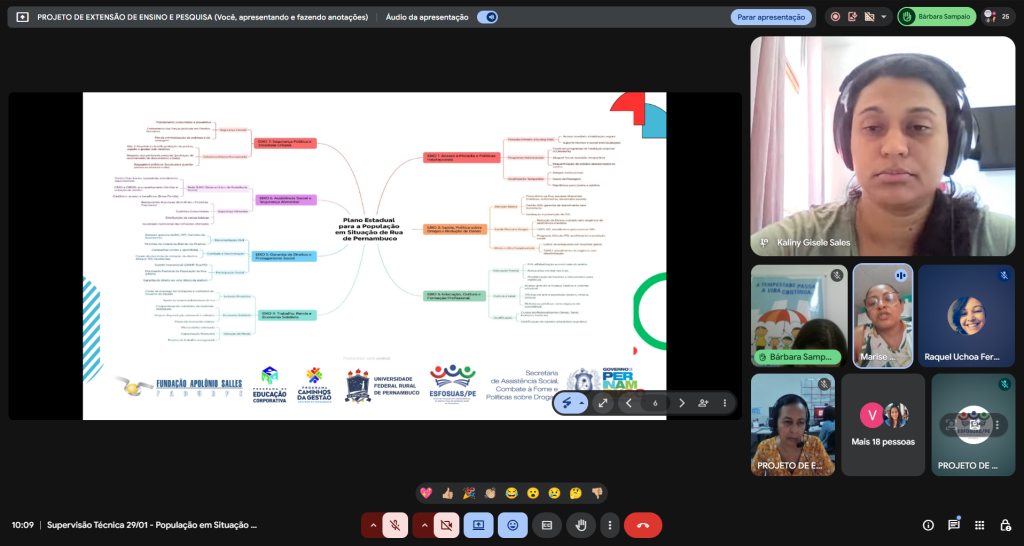
Task: Send the laughing face emoji reaction
Action: point(512,493)
